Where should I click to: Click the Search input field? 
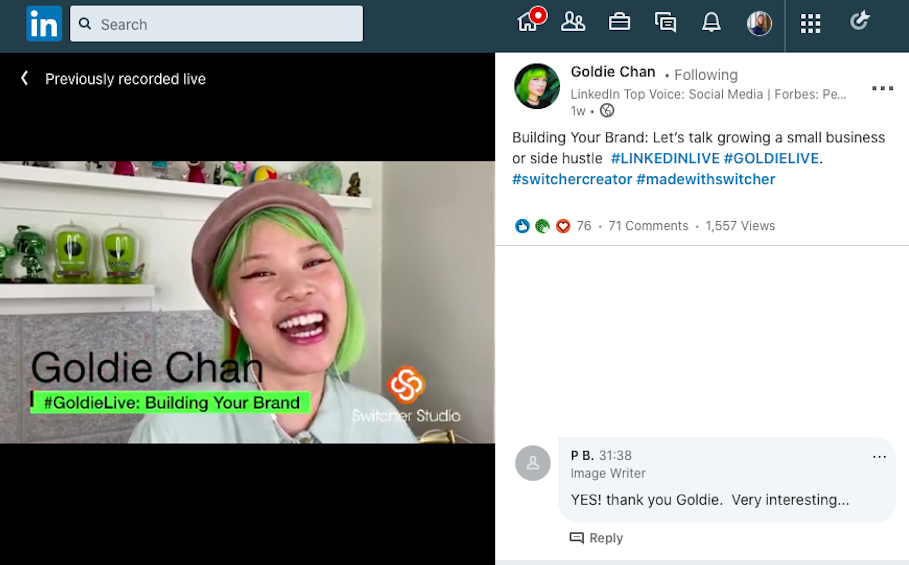[x=216, y=24]
